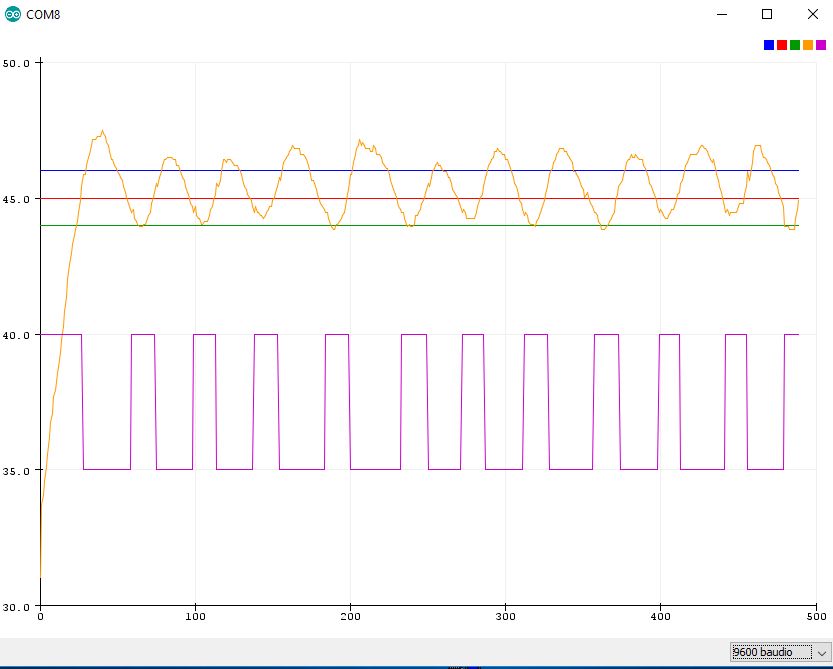Click the magenta legend square
This screenshot has height=669, width=833.
[821, 45]
